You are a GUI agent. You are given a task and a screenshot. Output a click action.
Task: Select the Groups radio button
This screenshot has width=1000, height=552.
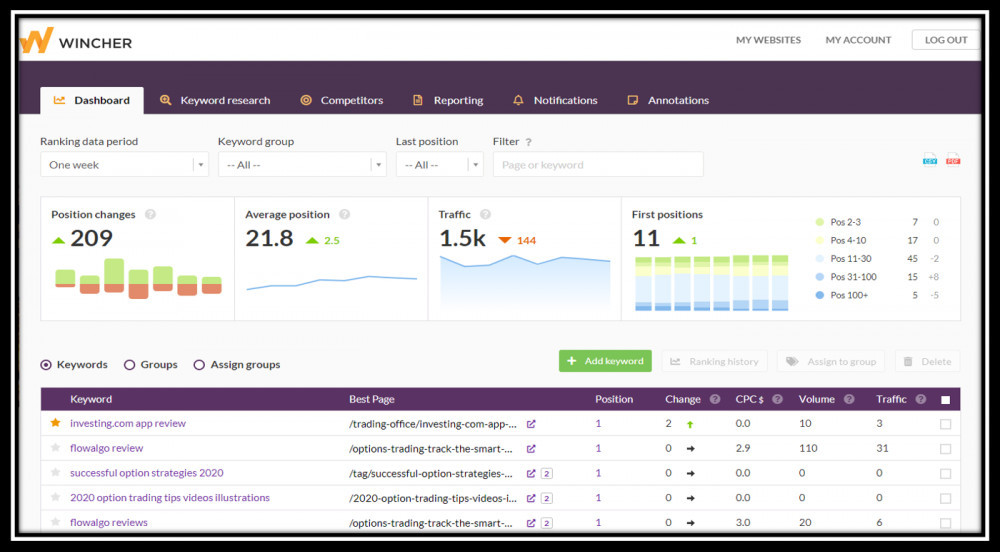[x=129, y=365]
